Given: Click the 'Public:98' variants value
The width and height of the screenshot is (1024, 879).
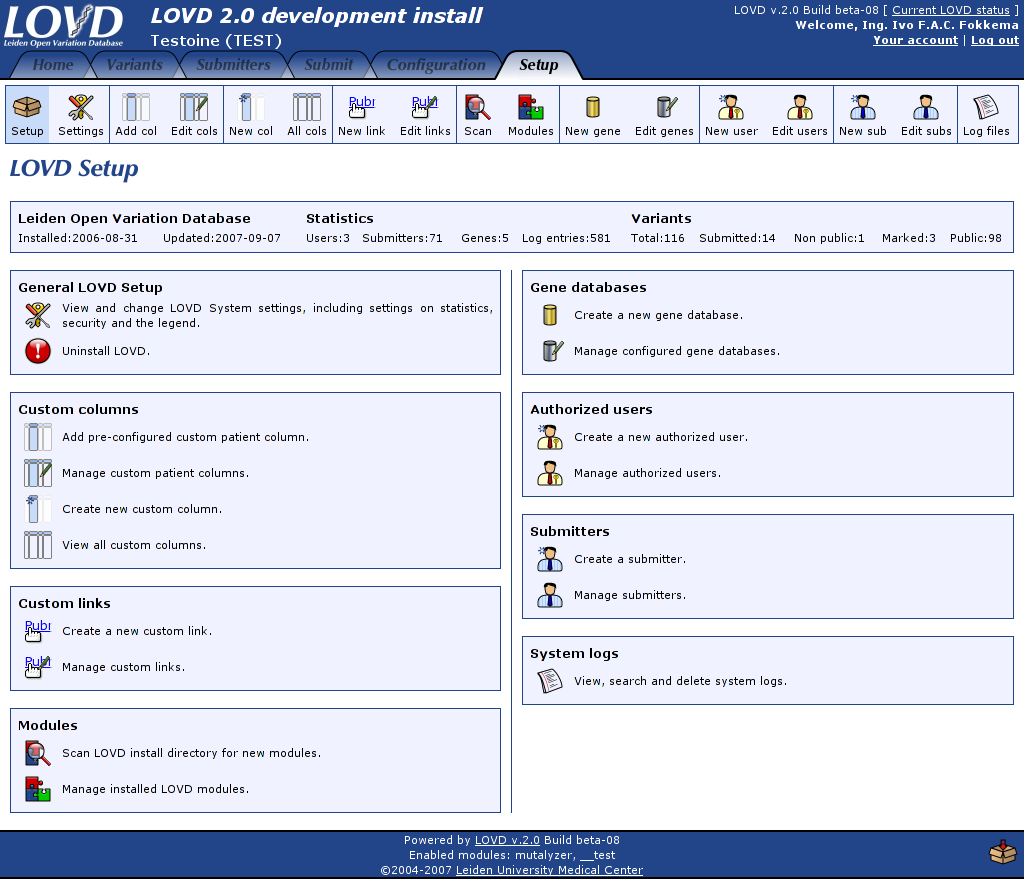Looking at the screenshot, I should tap(976, 238).
